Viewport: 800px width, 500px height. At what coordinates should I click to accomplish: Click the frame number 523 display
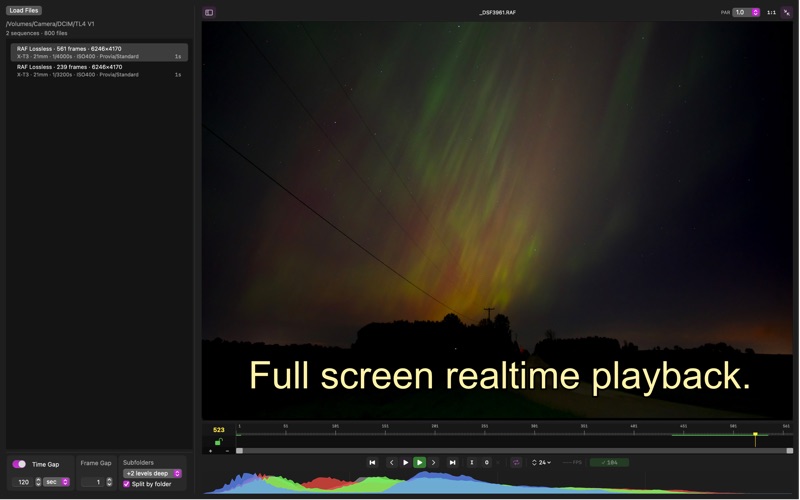[x=218, y=430]
